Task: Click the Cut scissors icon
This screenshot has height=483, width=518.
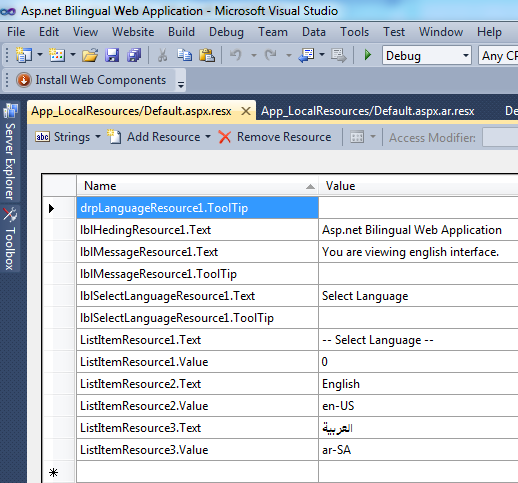Action: [162, 55]
